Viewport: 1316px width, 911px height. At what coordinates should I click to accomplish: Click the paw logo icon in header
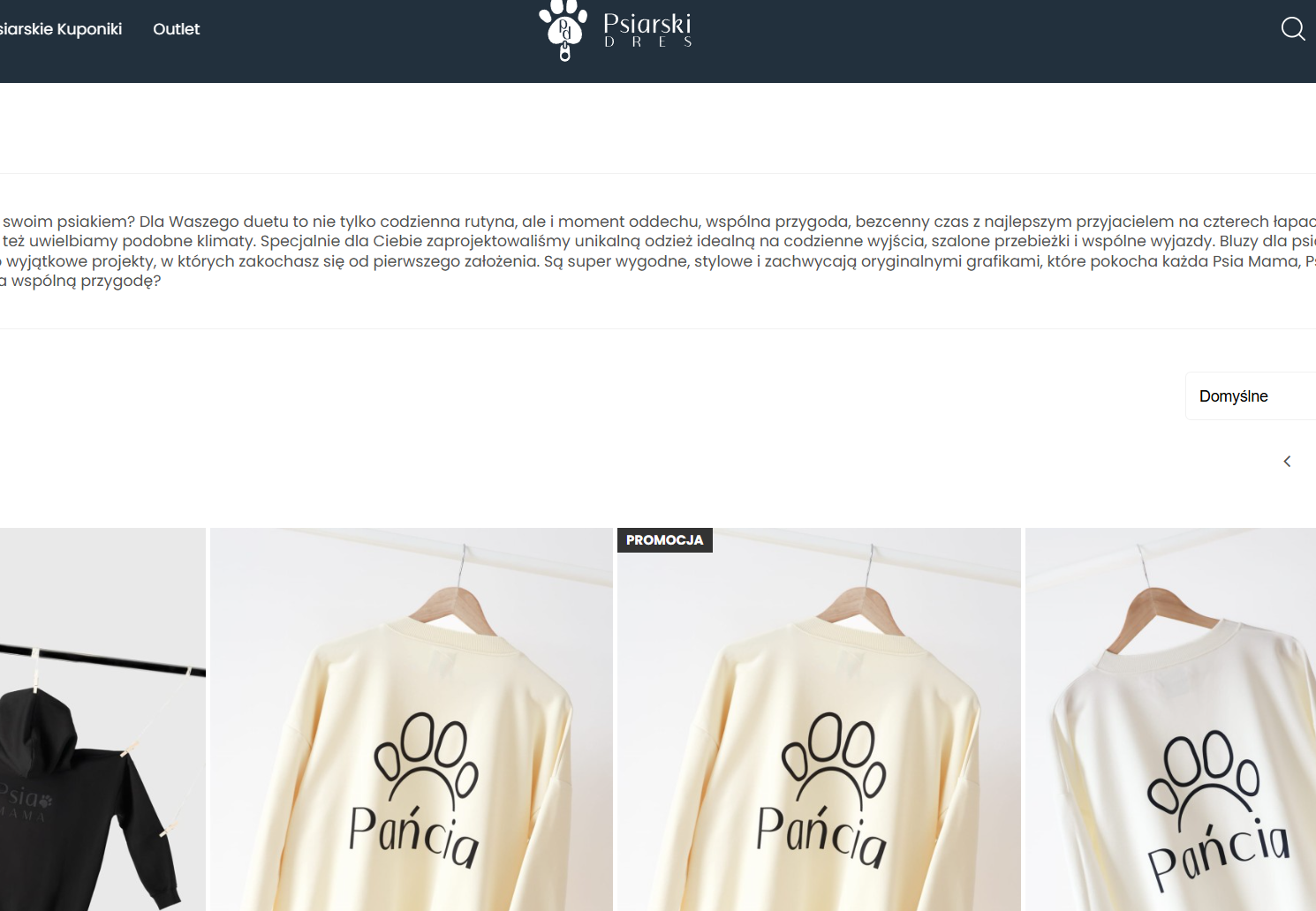click(563, 30)
